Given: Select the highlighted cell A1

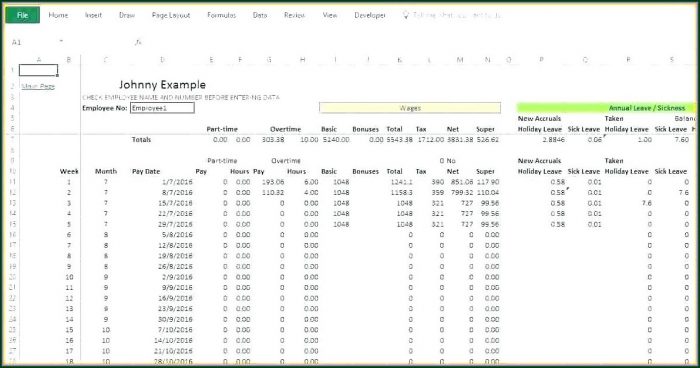Looking at the screenshot, I should pos(38,70).
